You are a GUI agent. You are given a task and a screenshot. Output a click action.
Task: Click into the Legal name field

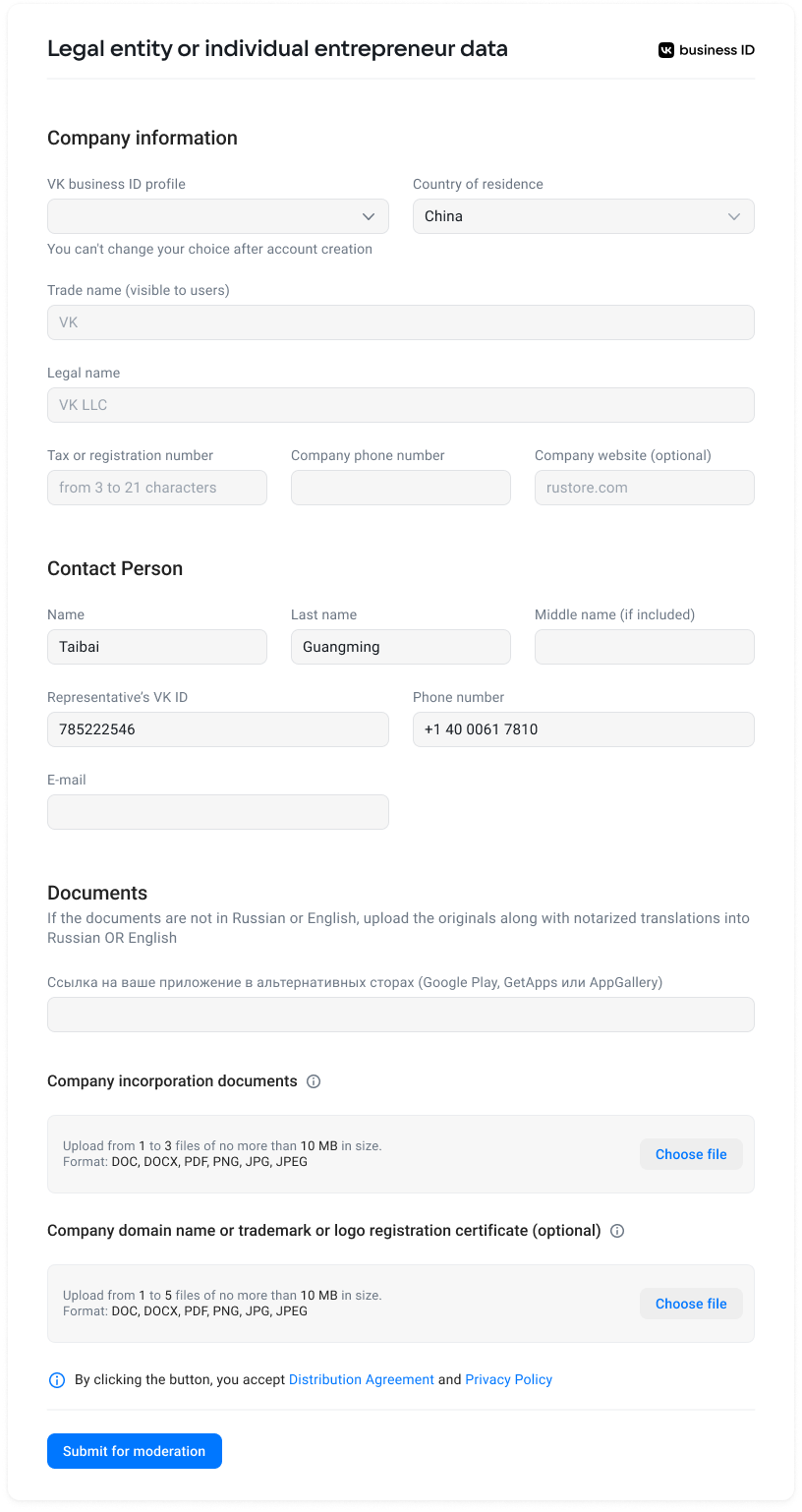tap(401, 405)
